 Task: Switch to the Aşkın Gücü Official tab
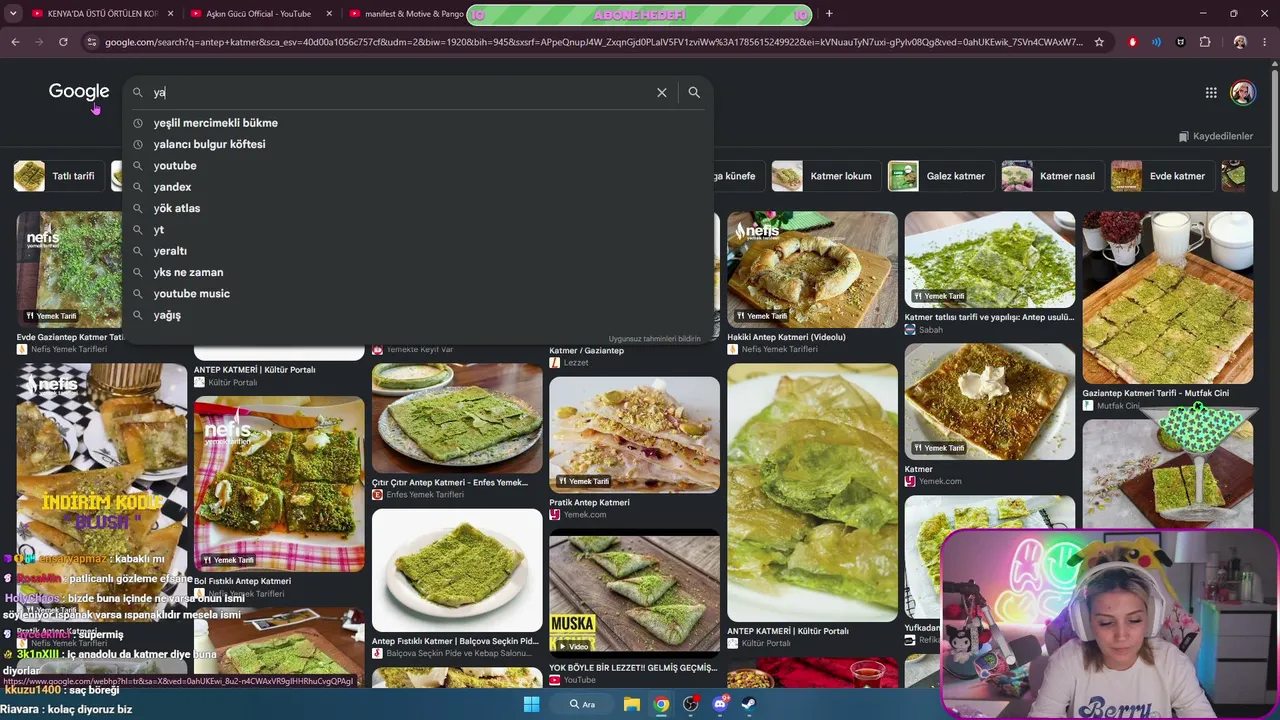click(x=258, y=14)
